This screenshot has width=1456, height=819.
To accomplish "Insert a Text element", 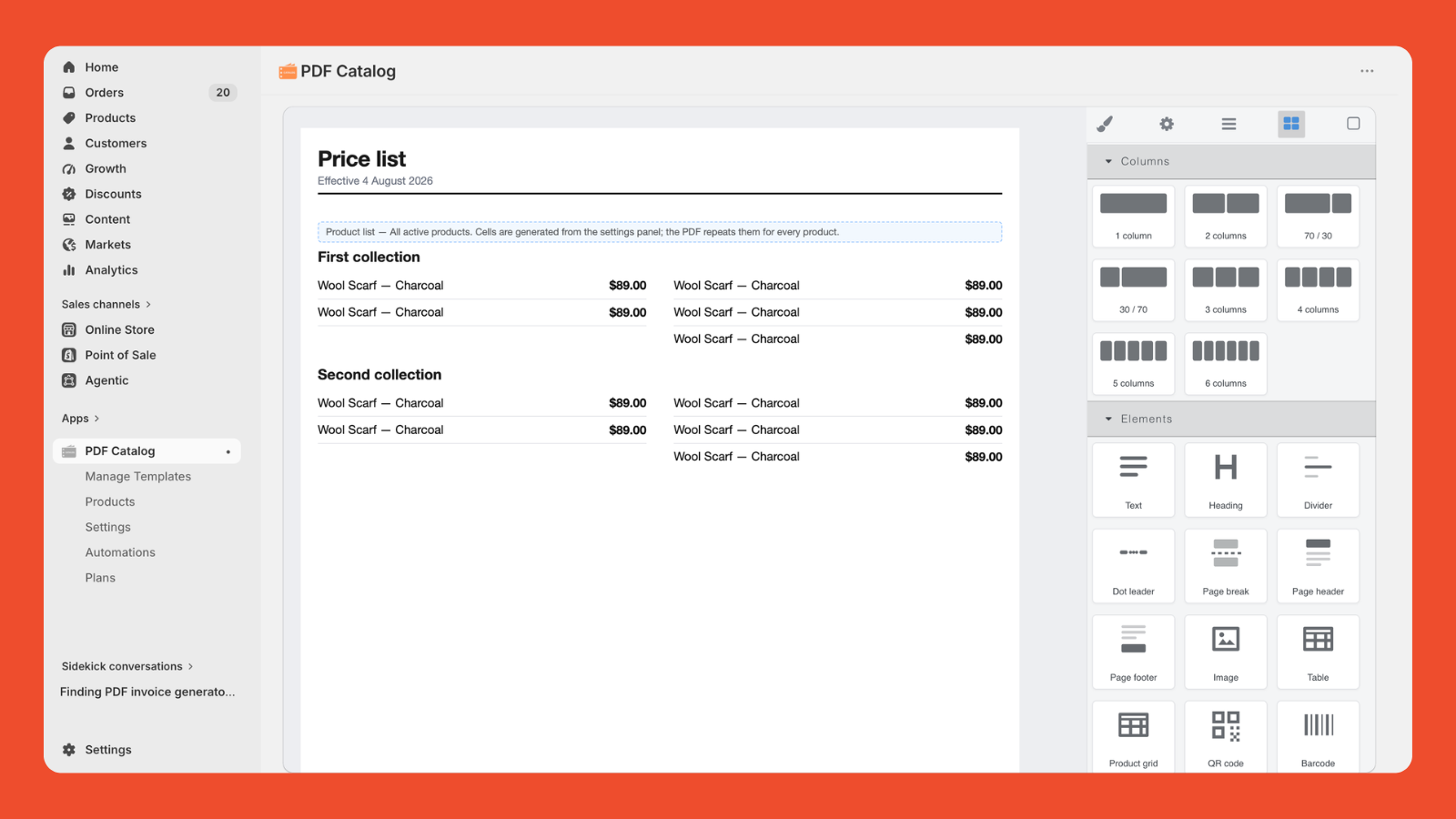I will (x=1133, y=480).
